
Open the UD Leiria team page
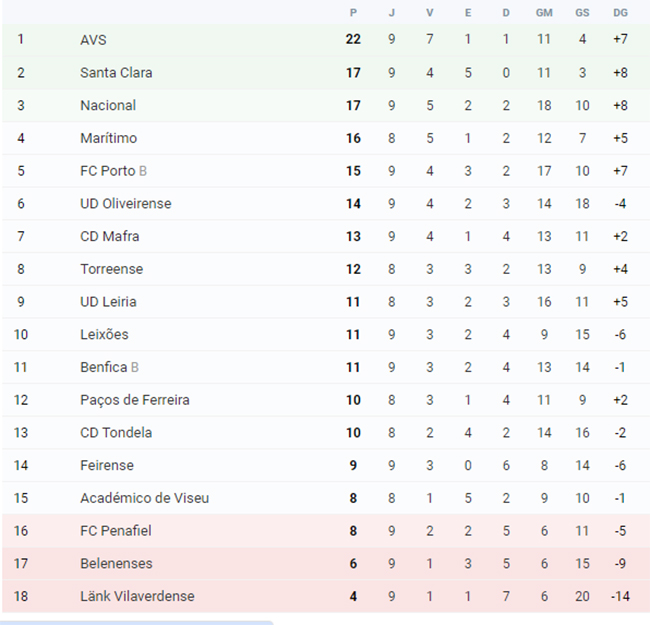pos(108,302)
